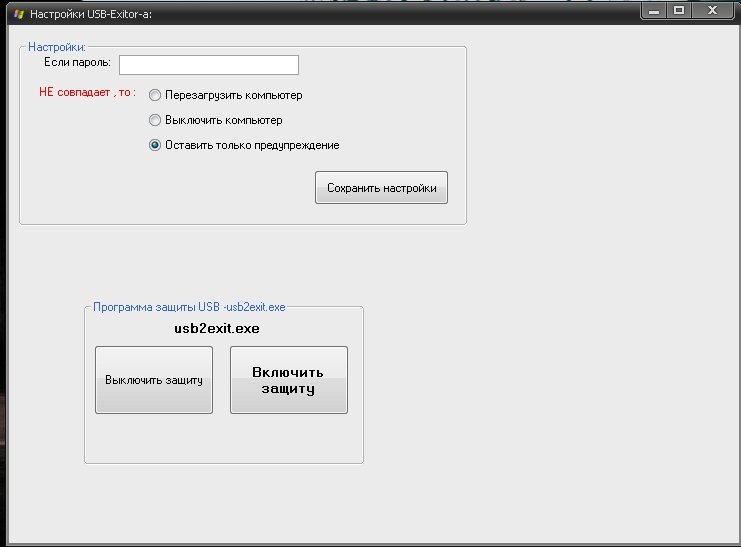Click the text label Выключить компьютер

tap(223, 120)
